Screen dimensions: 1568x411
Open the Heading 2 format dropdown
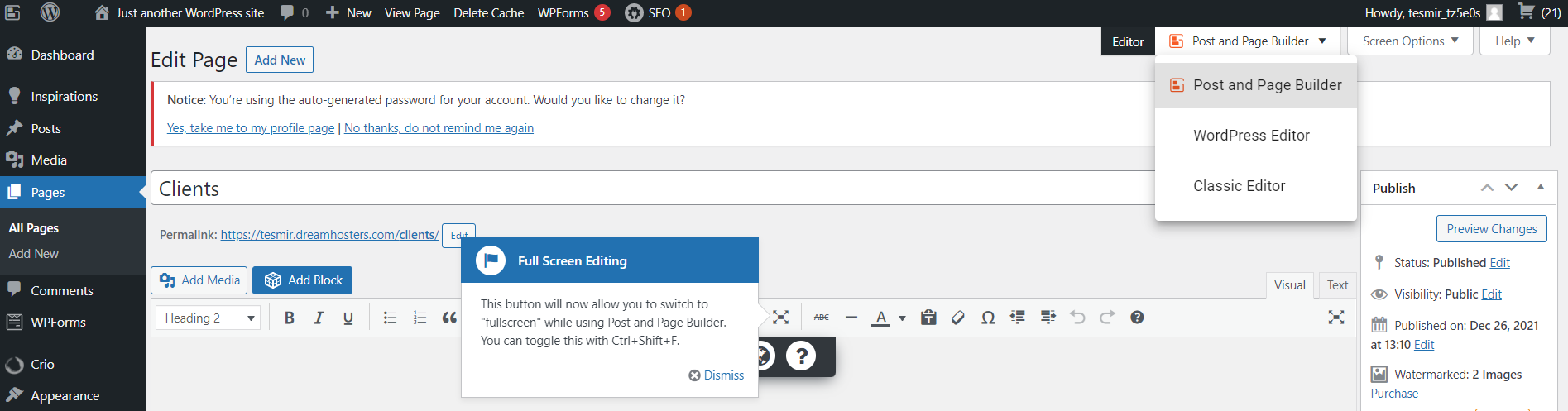[x=209, y=318]
